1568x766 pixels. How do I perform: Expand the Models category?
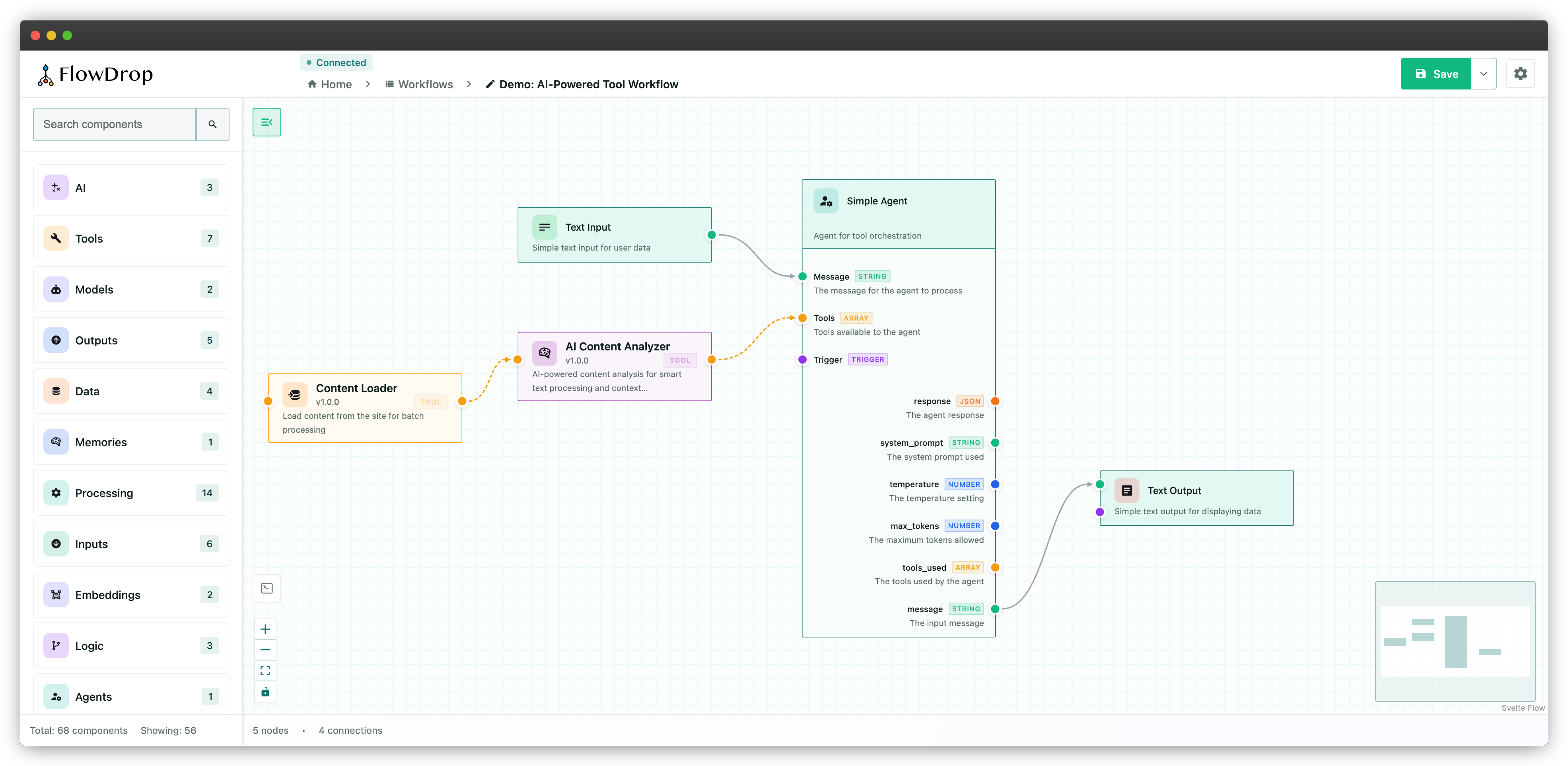tap(131, 289)
